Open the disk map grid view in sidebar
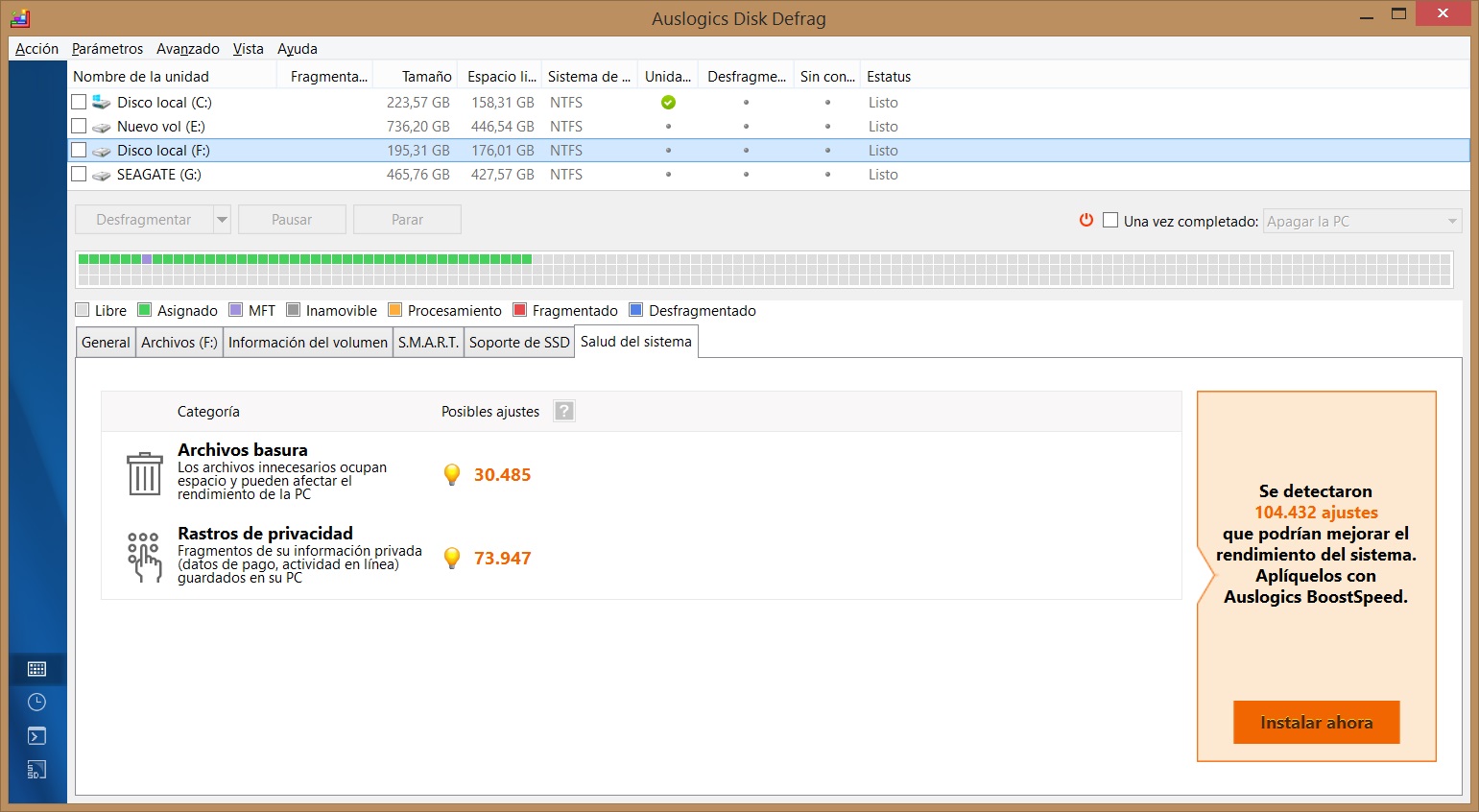 click(x=36, y=669)
